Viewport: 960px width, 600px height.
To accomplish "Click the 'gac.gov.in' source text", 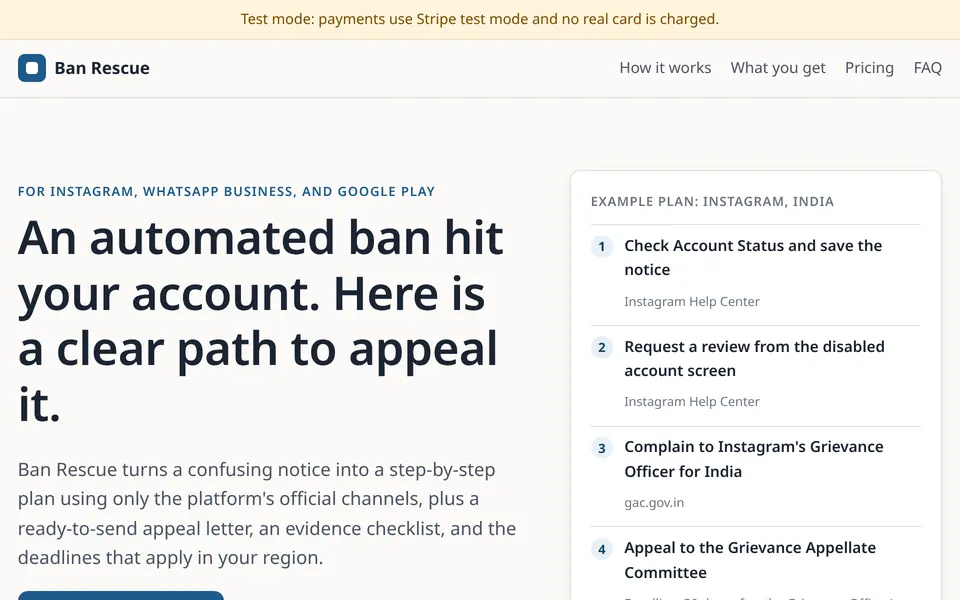I will pos(654,503).
